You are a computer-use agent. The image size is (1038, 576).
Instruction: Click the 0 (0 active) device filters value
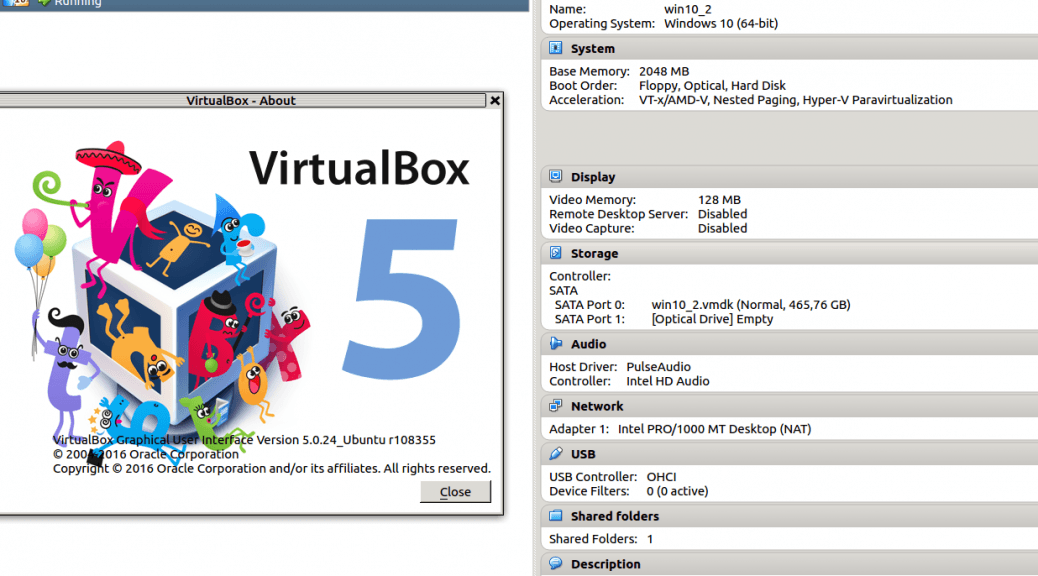pyautogui.click(x=677, y=491)
